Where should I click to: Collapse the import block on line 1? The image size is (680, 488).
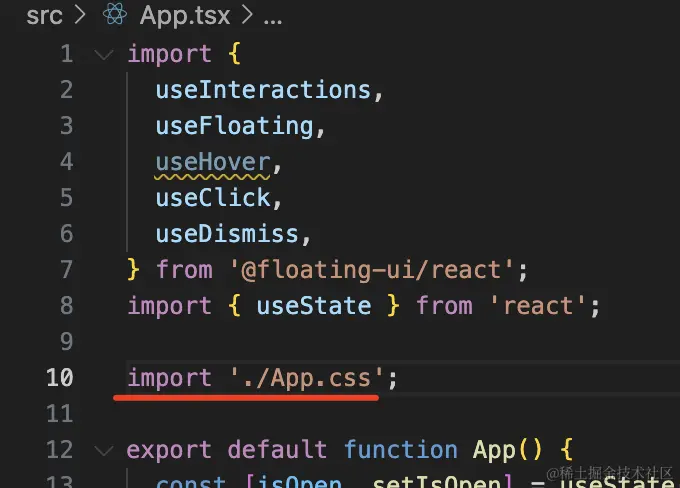[x=104, y=54]
